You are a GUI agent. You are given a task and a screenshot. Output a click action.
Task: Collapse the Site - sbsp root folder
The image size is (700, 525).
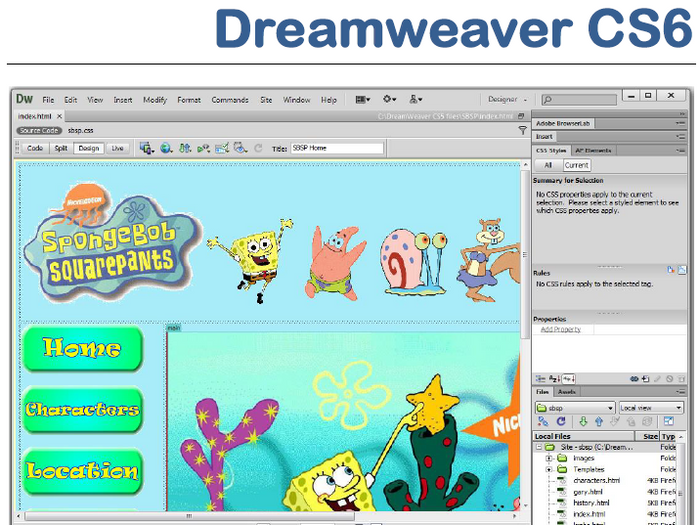click(539, 447)
